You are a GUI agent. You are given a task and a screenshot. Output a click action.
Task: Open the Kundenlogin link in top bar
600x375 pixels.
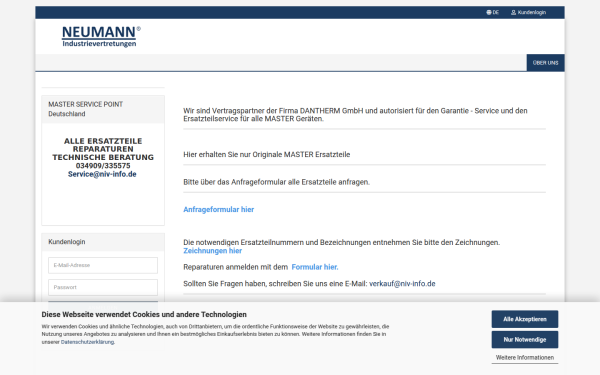[x=528, y=12]
